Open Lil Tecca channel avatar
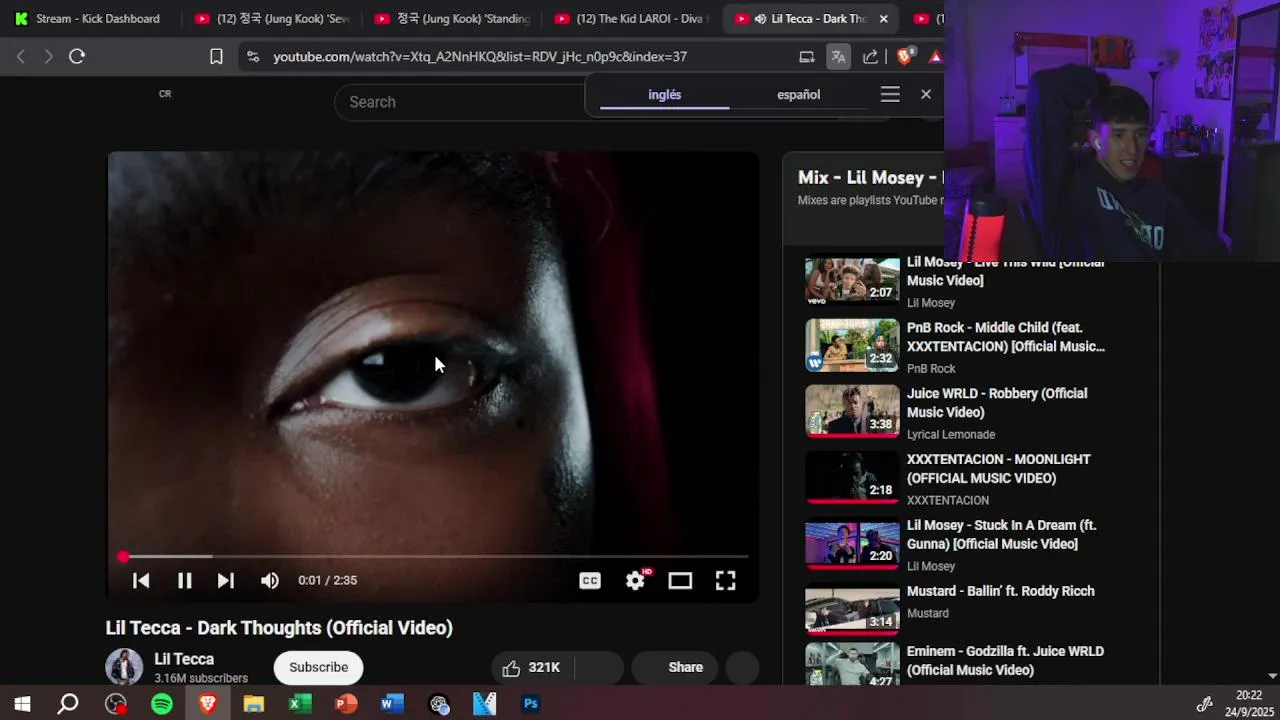 [125, 667]
